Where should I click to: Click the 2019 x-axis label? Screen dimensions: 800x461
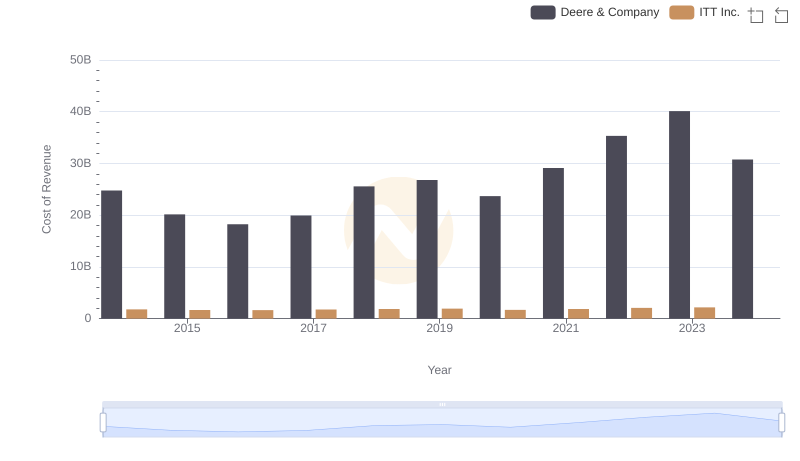[439, 328]
